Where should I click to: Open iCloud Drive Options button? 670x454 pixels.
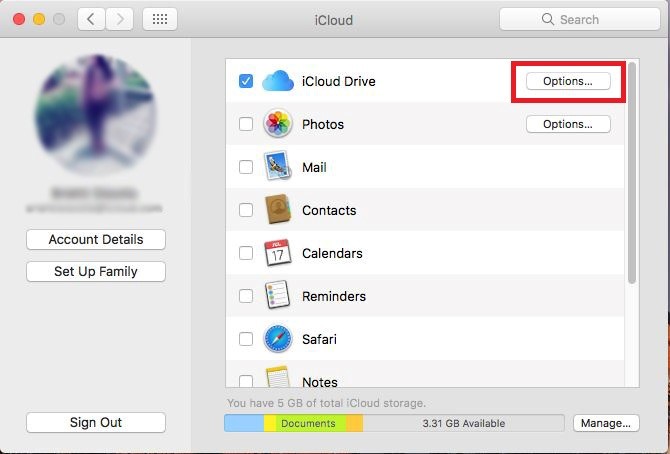click(x=568, y=81)
